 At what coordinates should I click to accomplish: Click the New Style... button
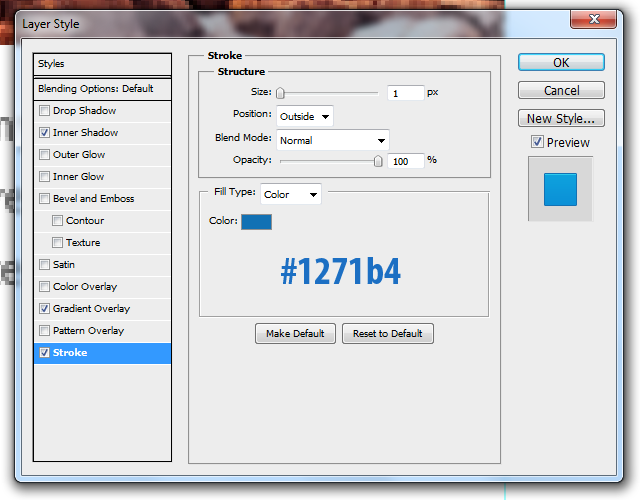click(x=561, y=118)
